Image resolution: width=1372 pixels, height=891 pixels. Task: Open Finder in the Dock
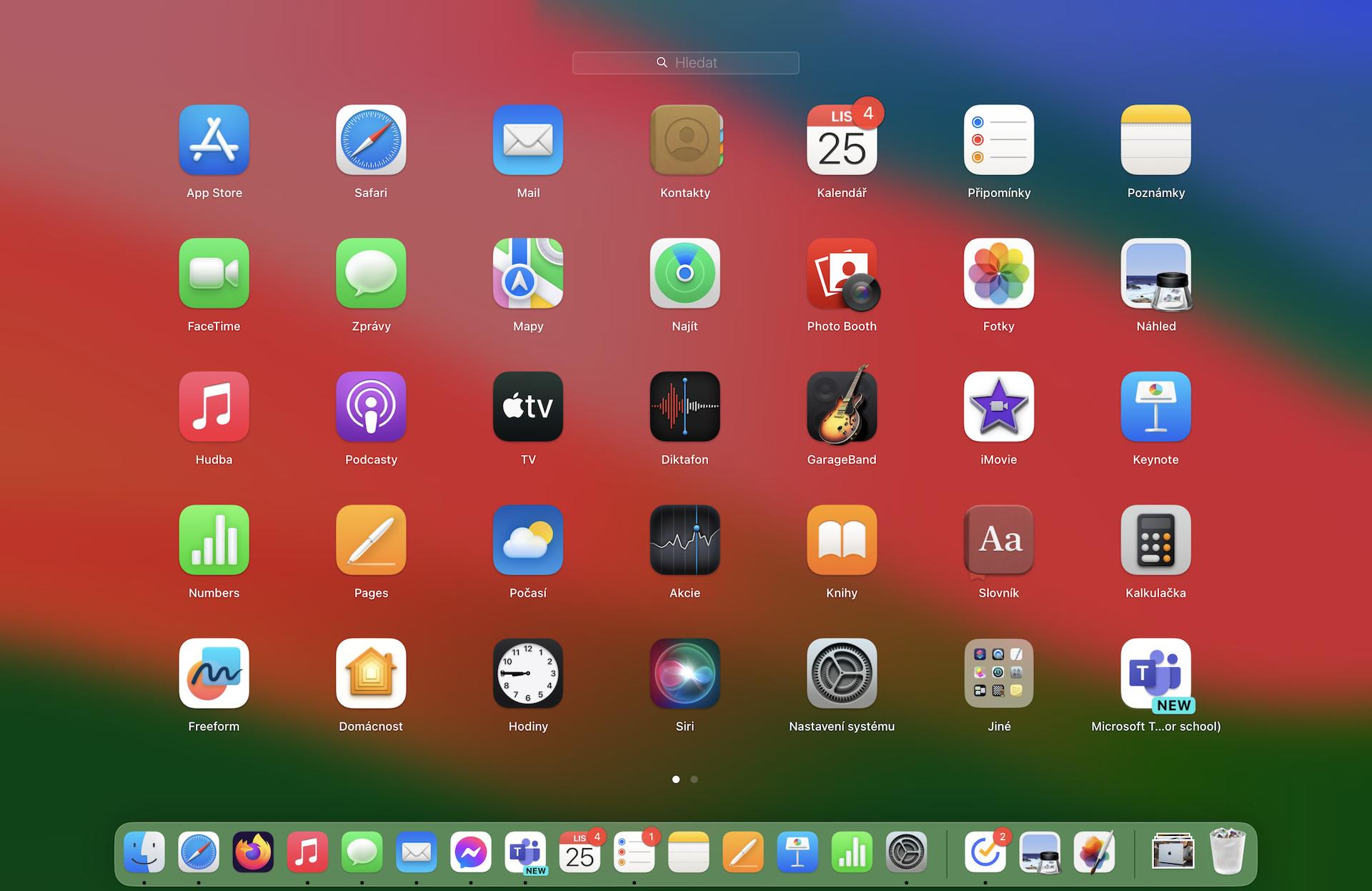(x=144, y=852)
